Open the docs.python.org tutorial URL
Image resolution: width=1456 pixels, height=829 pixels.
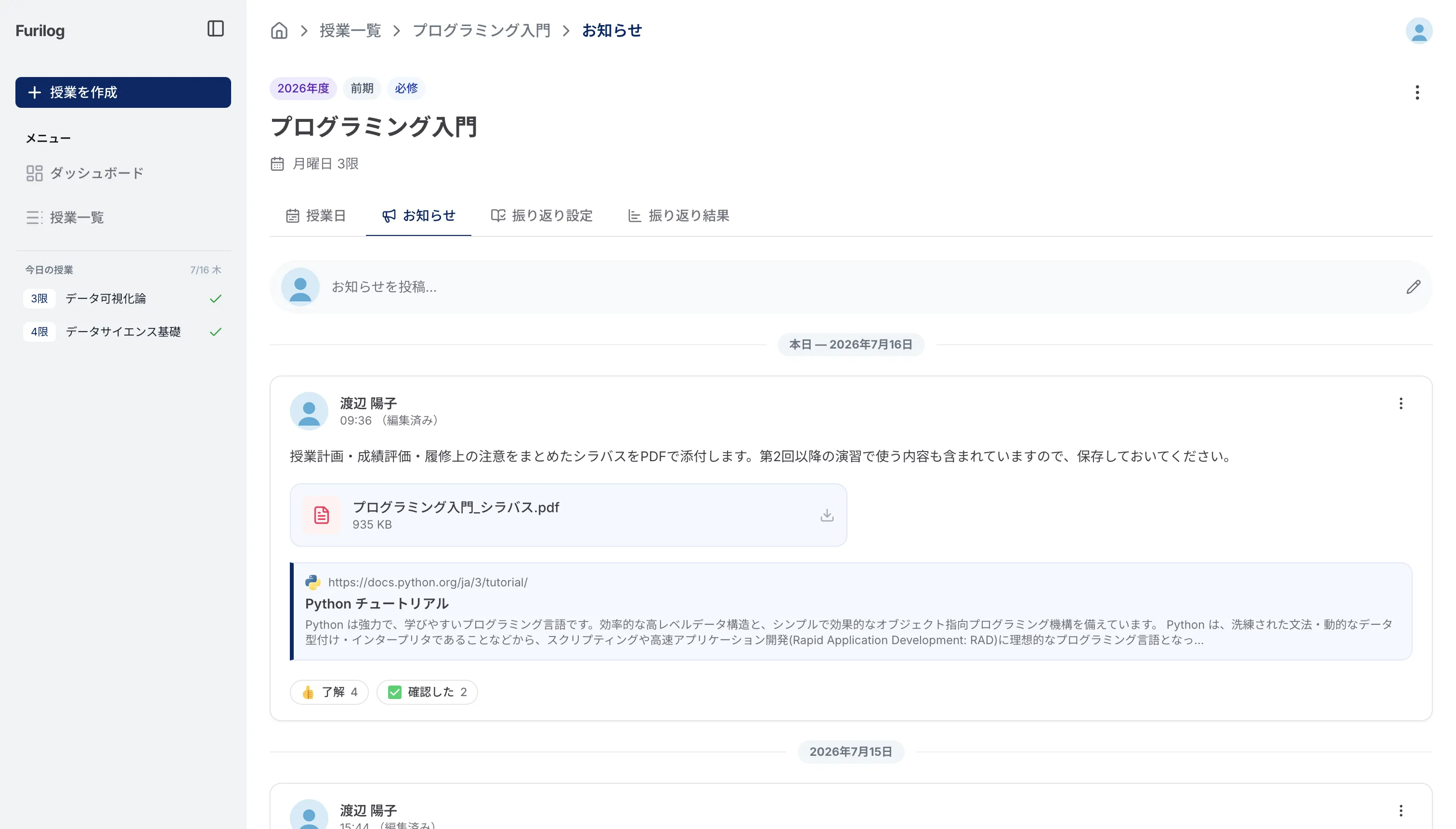pyautogui.click(x=428, y=582)
